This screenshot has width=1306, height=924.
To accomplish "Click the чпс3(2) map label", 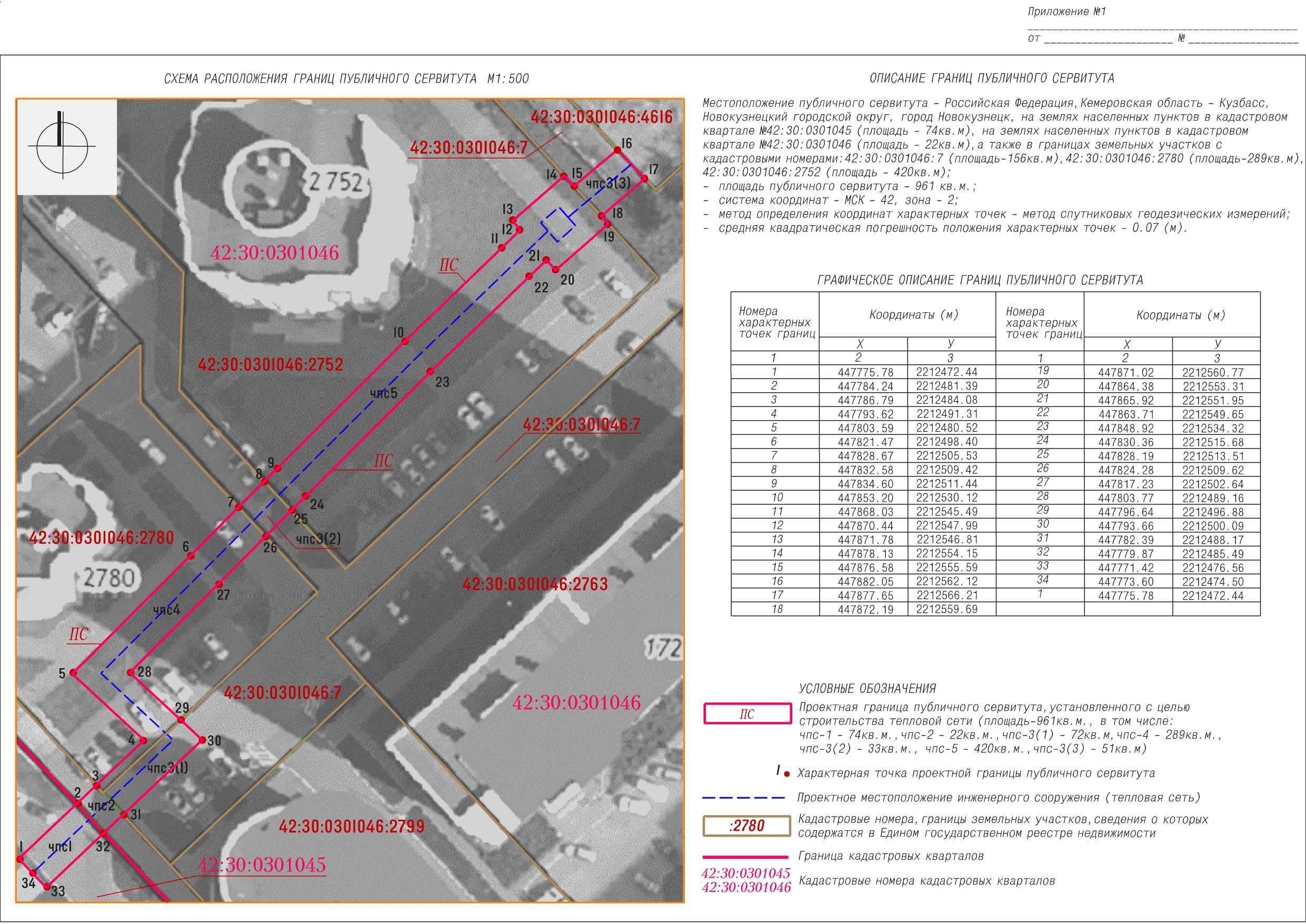I will point(318,538).
